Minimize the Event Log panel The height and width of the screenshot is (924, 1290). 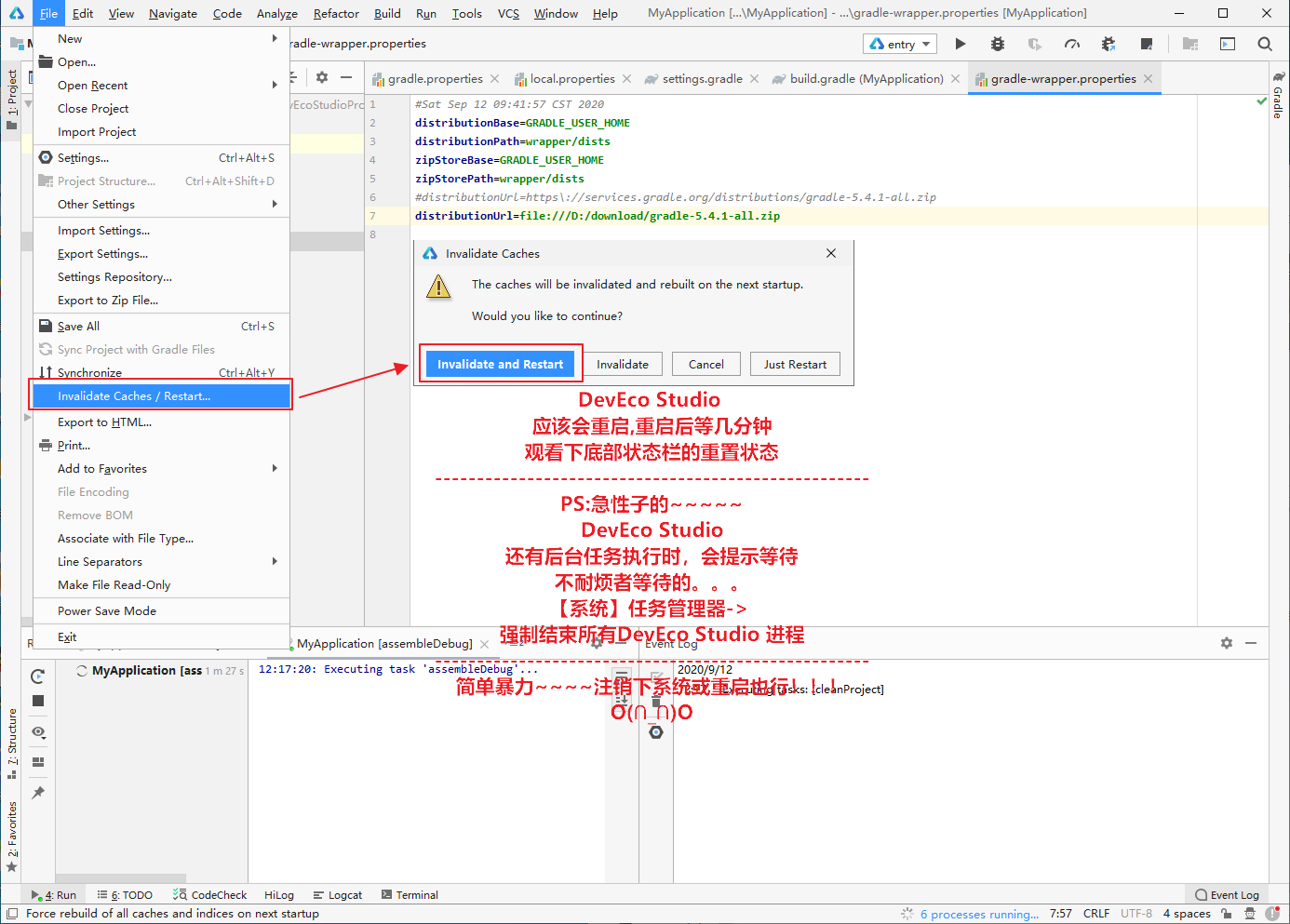(x=1251, y=643)
